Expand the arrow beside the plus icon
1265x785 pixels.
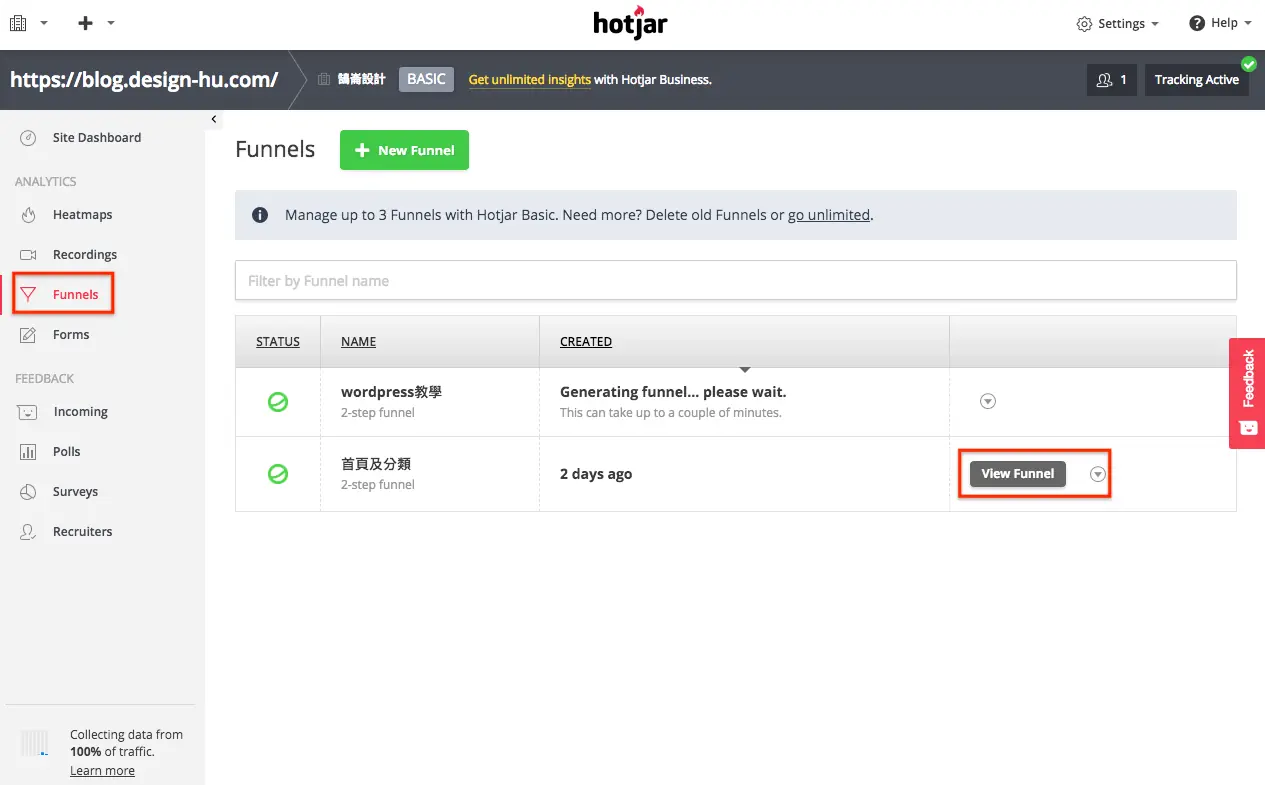[111, 23]
